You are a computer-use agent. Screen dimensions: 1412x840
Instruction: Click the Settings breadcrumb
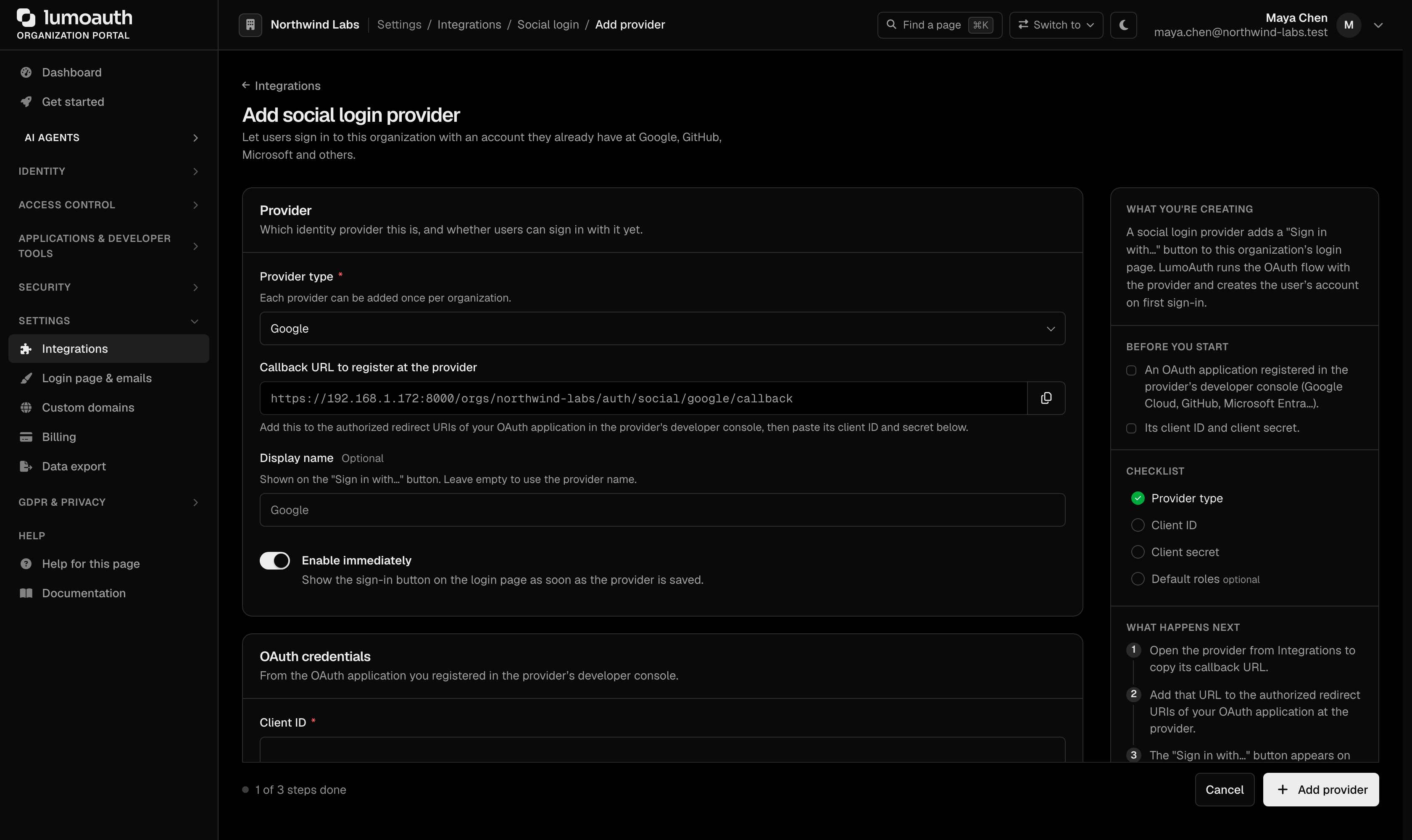(x=399, y=25)
